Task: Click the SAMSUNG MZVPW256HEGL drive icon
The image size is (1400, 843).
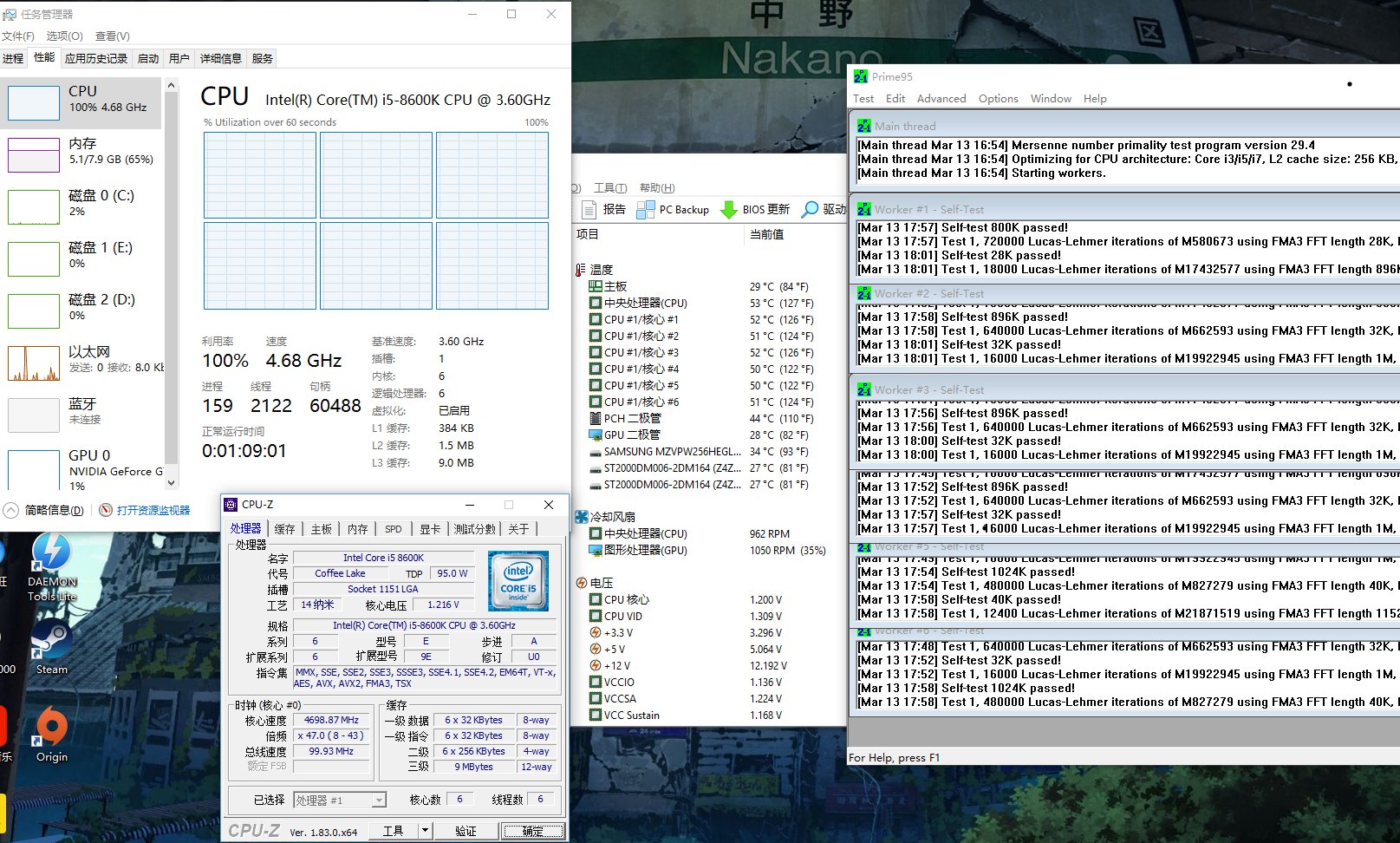Action: 596,452
